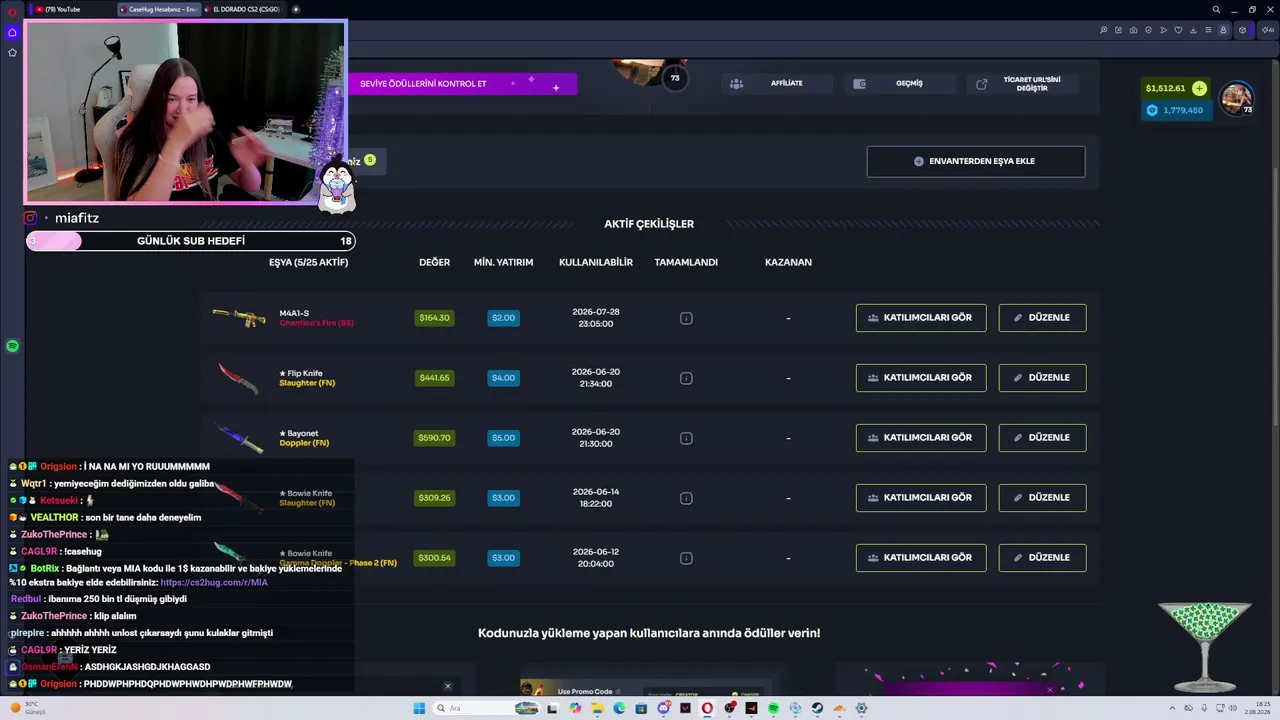
Task: Edit the $309.26 Bowie Knife giveaway
Action: pyautogui.click(x=1042, y=498)
